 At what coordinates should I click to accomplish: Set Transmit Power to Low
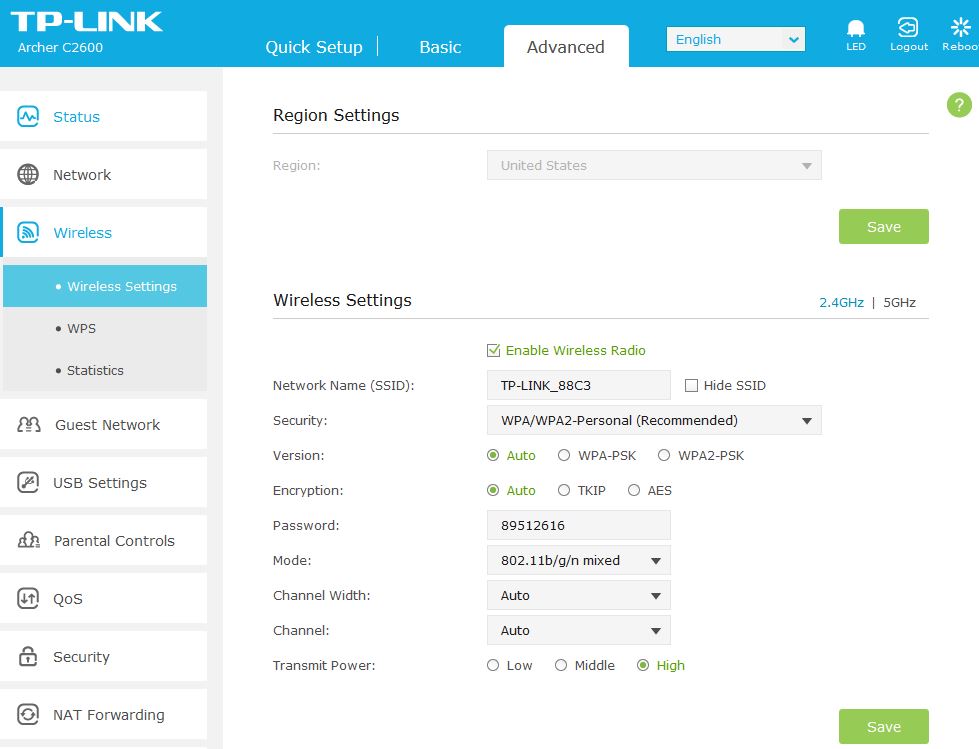(x=493, y=665)
